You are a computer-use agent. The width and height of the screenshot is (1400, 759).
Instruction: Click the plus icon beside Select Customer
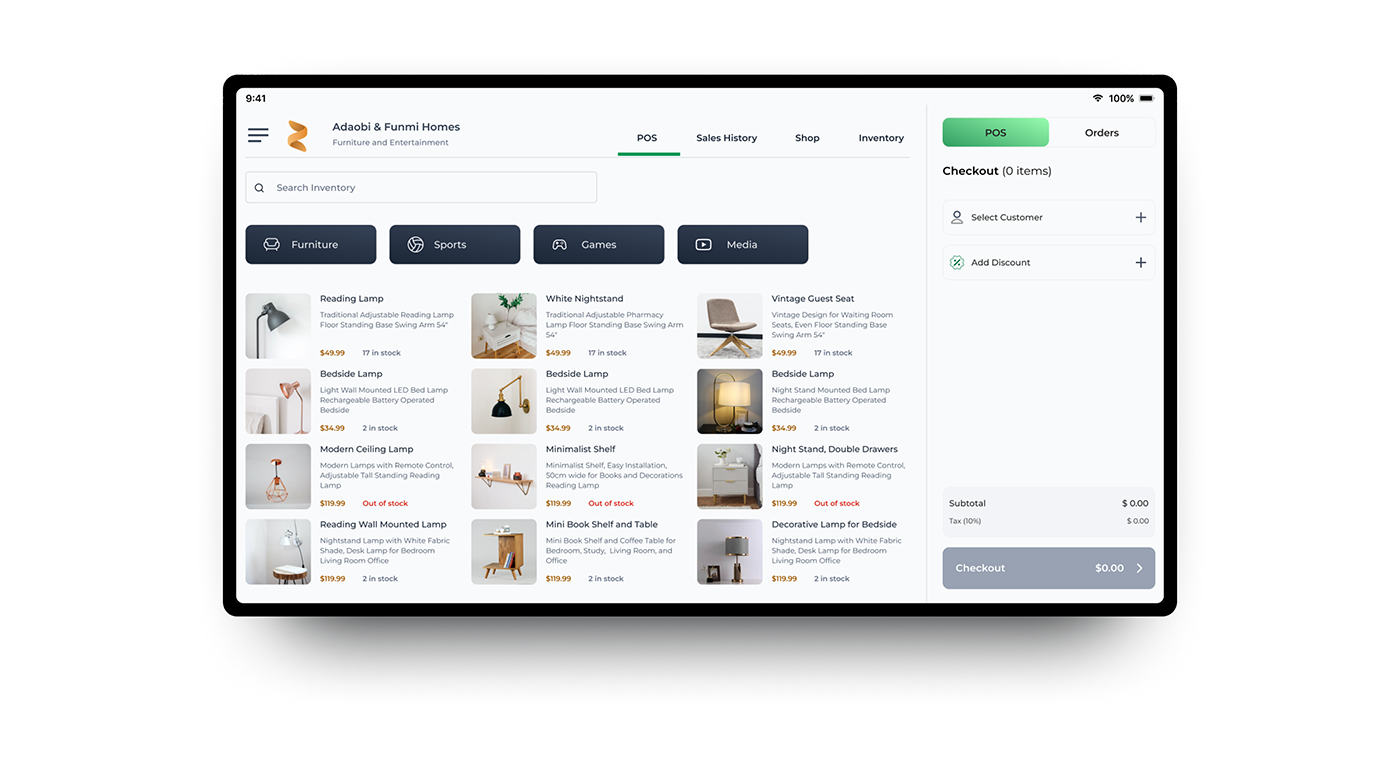tap(1140, 217)
